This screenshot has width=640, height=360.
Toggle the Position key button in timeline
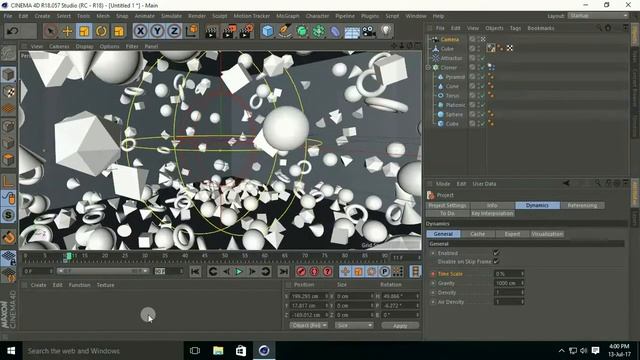point(345,271)
